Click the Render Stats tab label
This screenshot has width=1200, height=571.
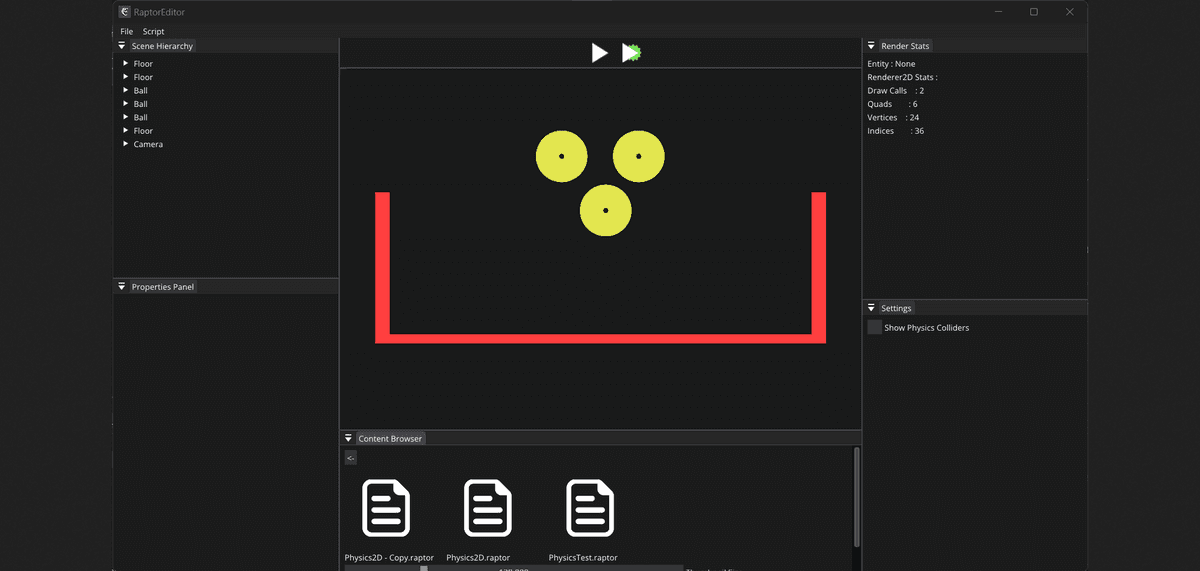click(905, 46)
